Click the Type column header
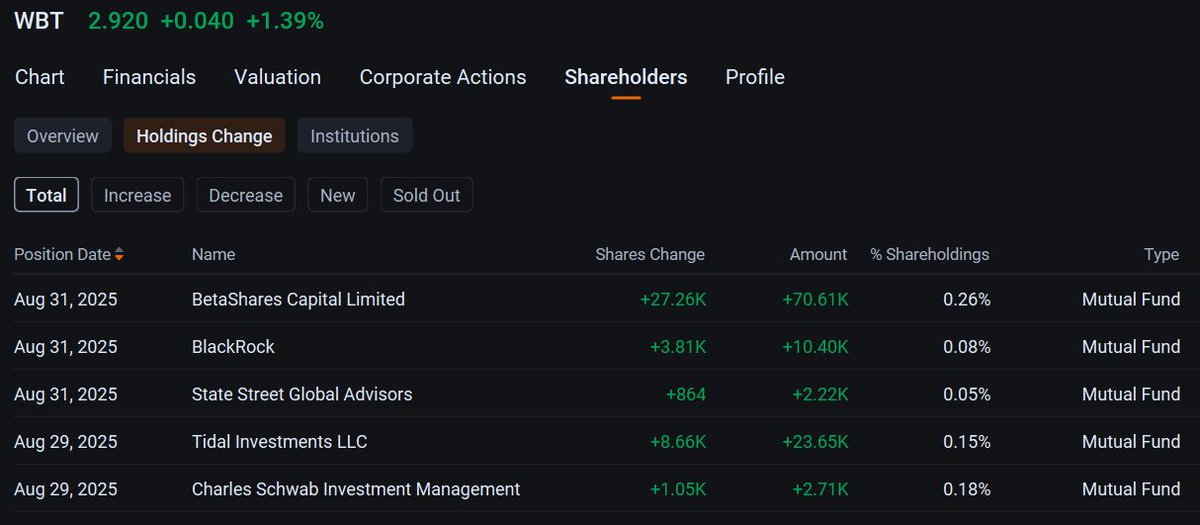The image size is (1200, 525). pos(1162,254)
